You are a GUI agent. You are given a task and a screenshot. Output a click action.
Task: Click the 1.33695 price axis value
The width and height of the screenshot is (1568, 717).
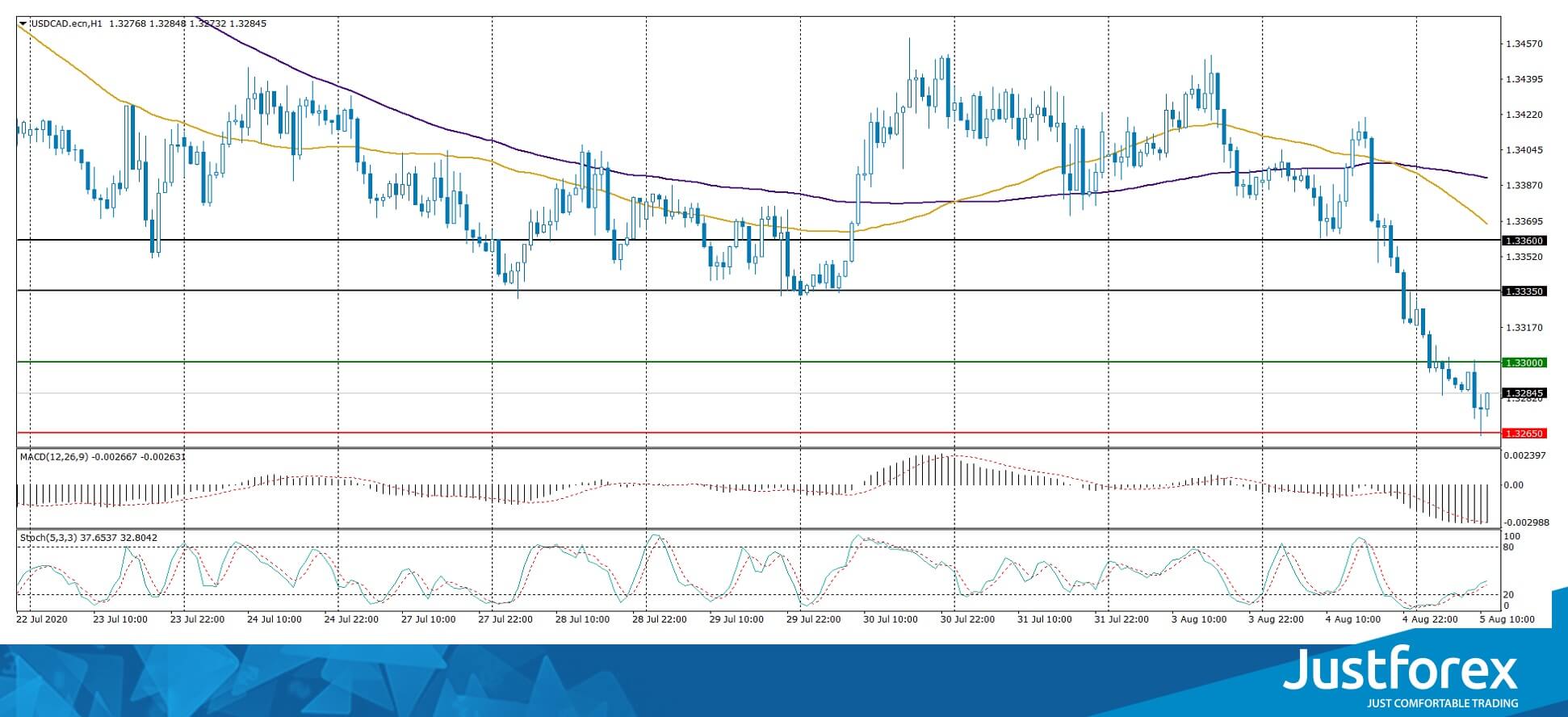point(1524,221)
